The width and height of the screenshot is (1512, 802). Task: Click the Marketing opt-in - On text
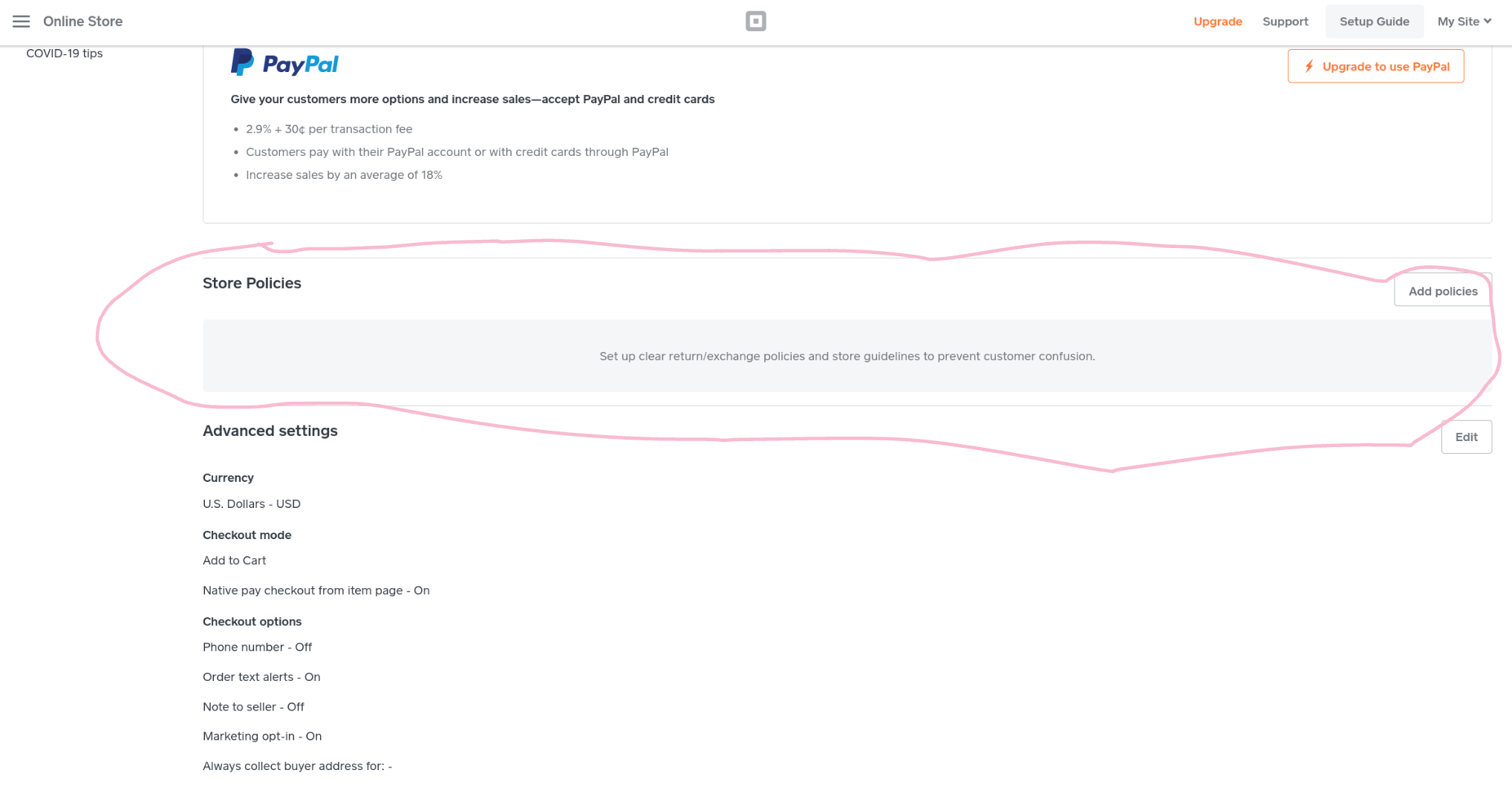262,736
